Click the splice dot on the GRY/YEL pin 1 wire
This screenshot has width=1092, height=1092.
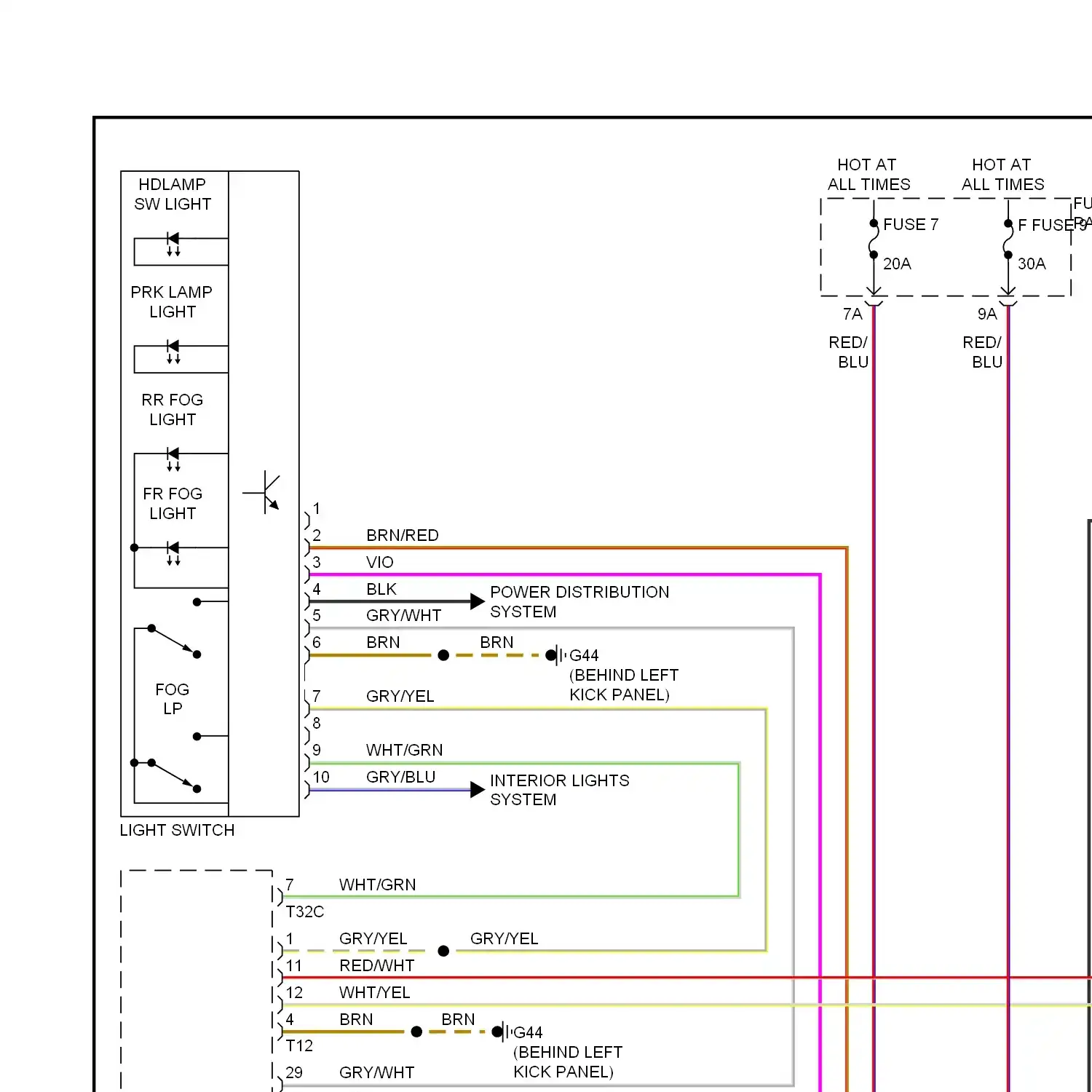(x=443, y=951)
